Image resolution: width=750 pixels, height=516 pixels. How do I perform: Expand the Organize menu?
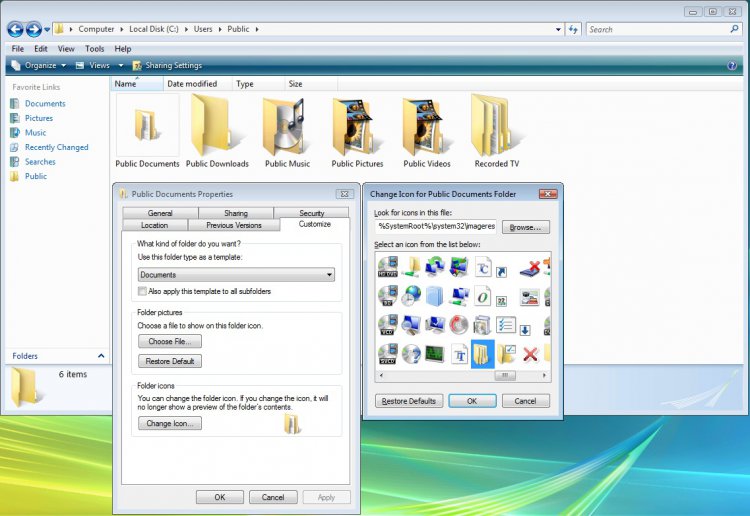point(39,66)
